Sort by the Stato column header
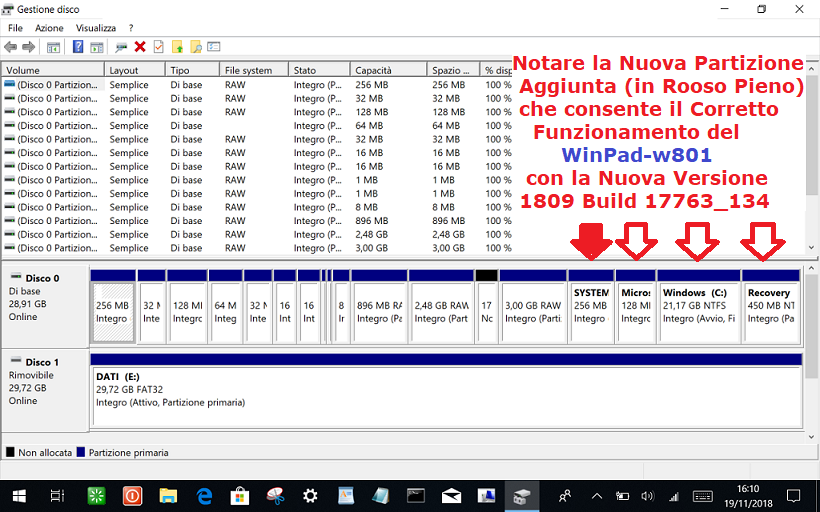Viewport: 820px width, 512px height. 318,70
